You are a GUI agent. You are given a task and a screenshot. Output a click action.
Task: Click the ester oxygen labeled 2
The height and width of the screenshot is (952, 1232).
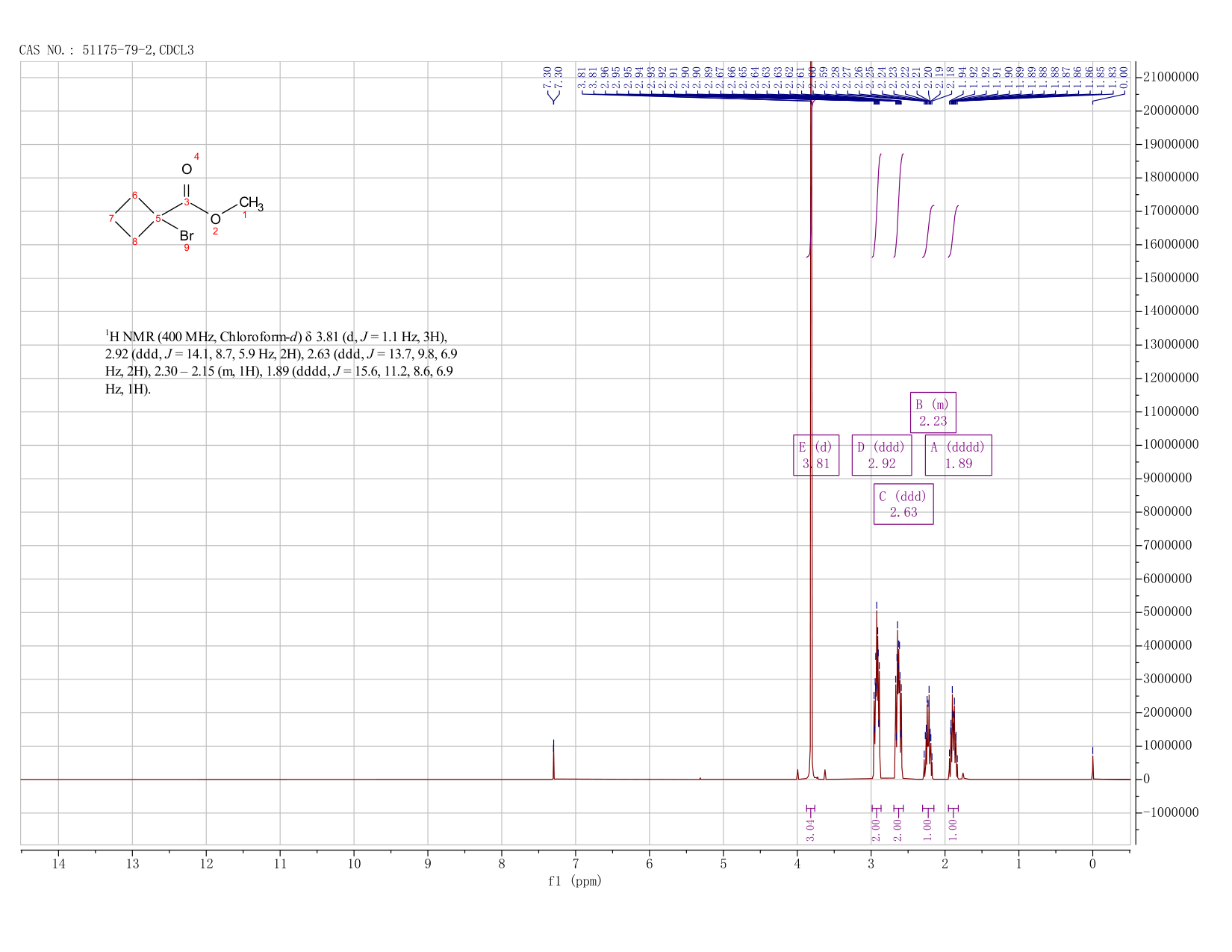(x=215, y=220)
